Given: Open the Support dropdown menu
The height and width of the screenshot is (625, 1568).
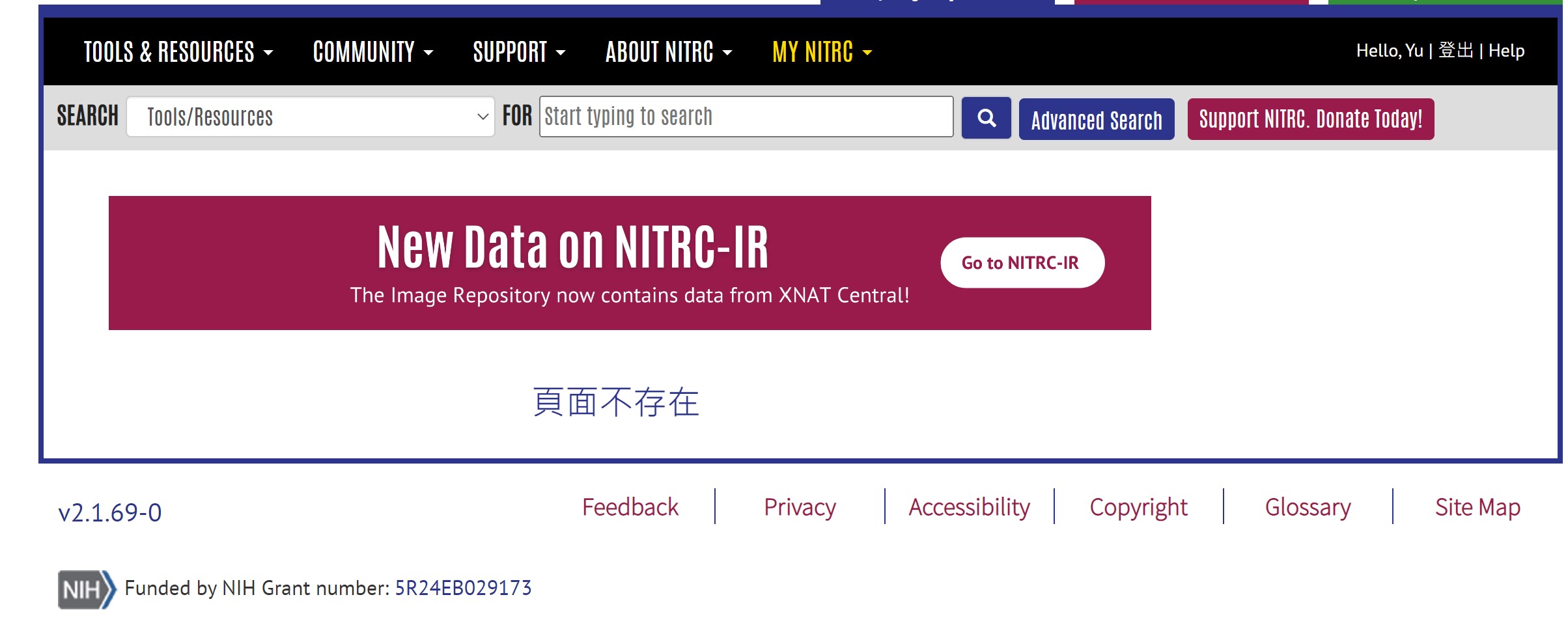Looking at the screenshot, I should (518, 52).
